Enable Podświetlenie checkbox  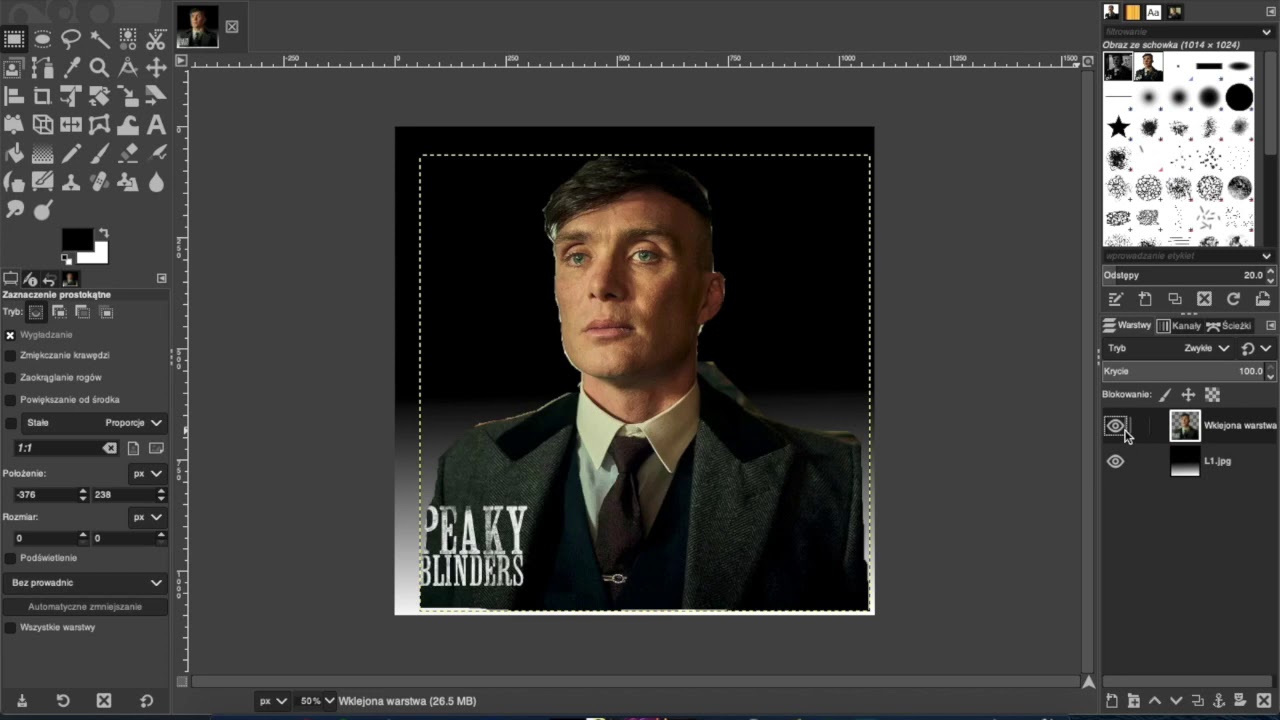coord(10,558)
